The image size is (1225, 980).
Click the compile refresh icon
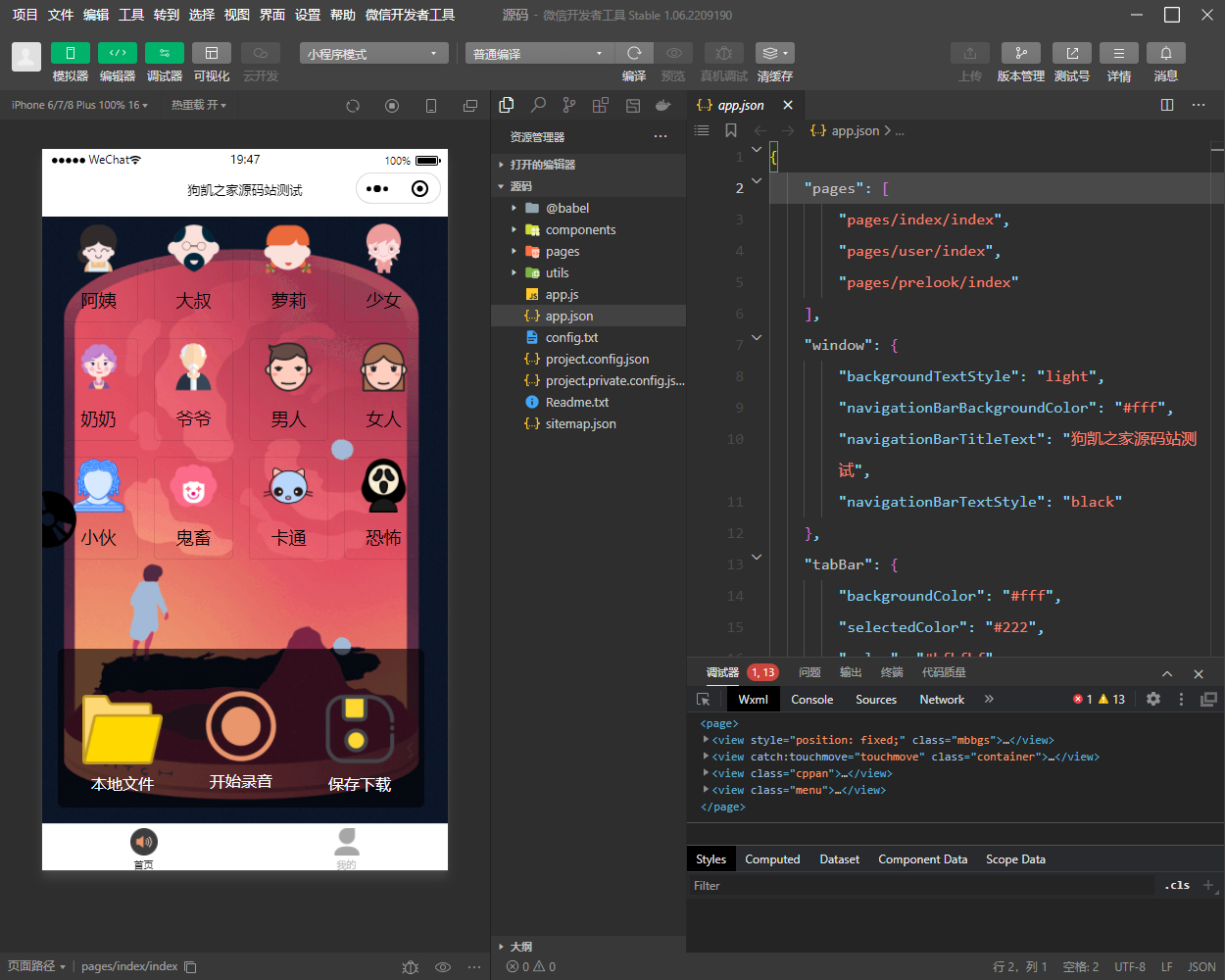(634, 53)
